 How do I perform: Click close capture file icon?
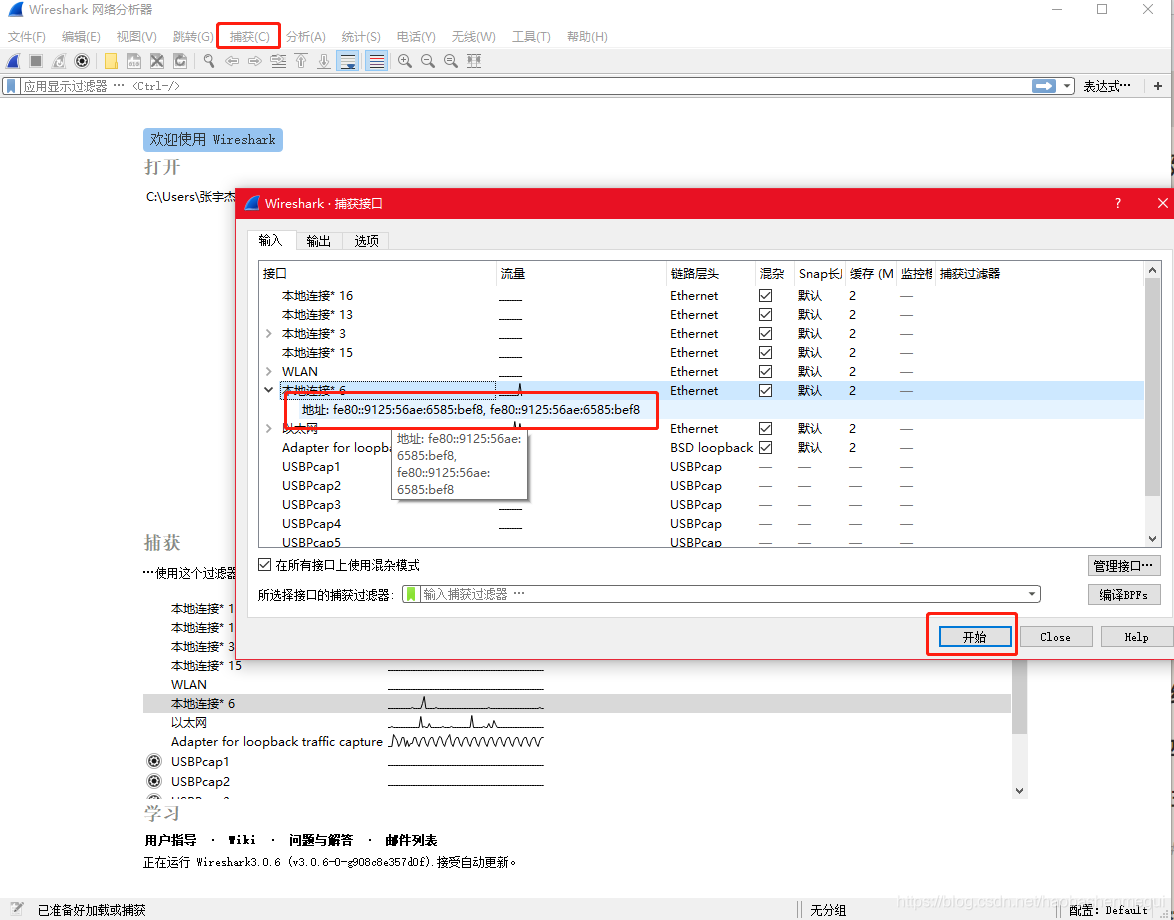[x=156, y=61]
